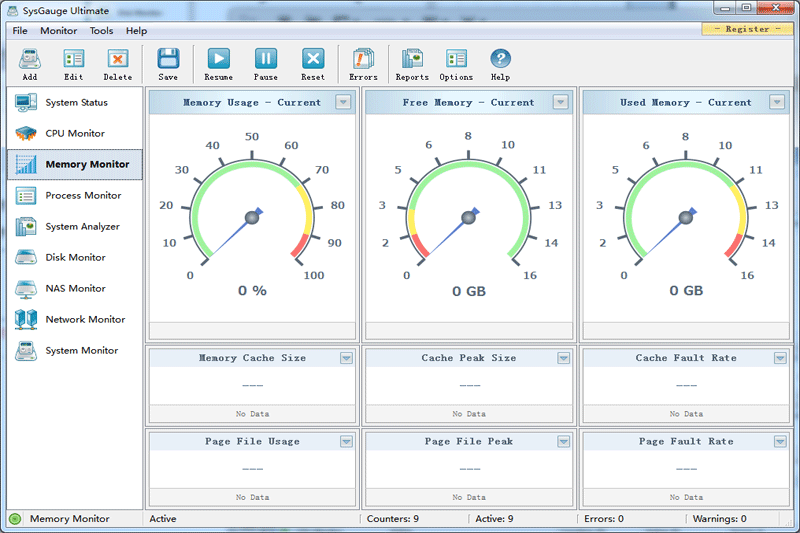The image size is (800, 533).
Task: Reset counters with the Reset icon
Action: pos(313,59)
